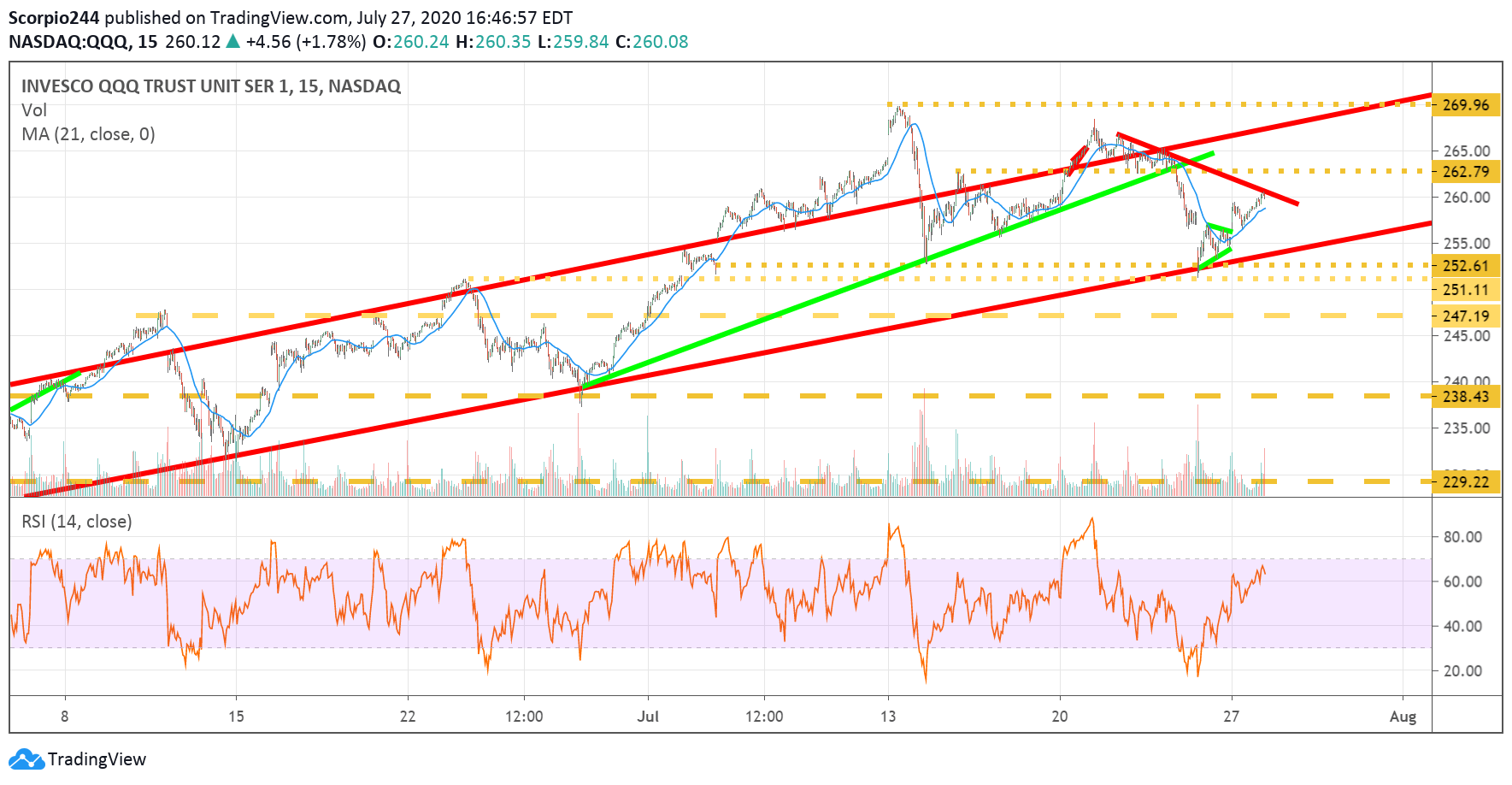Click the Aug label on time axis
The image size is (1512, 785).
(x=1403, y=716)
